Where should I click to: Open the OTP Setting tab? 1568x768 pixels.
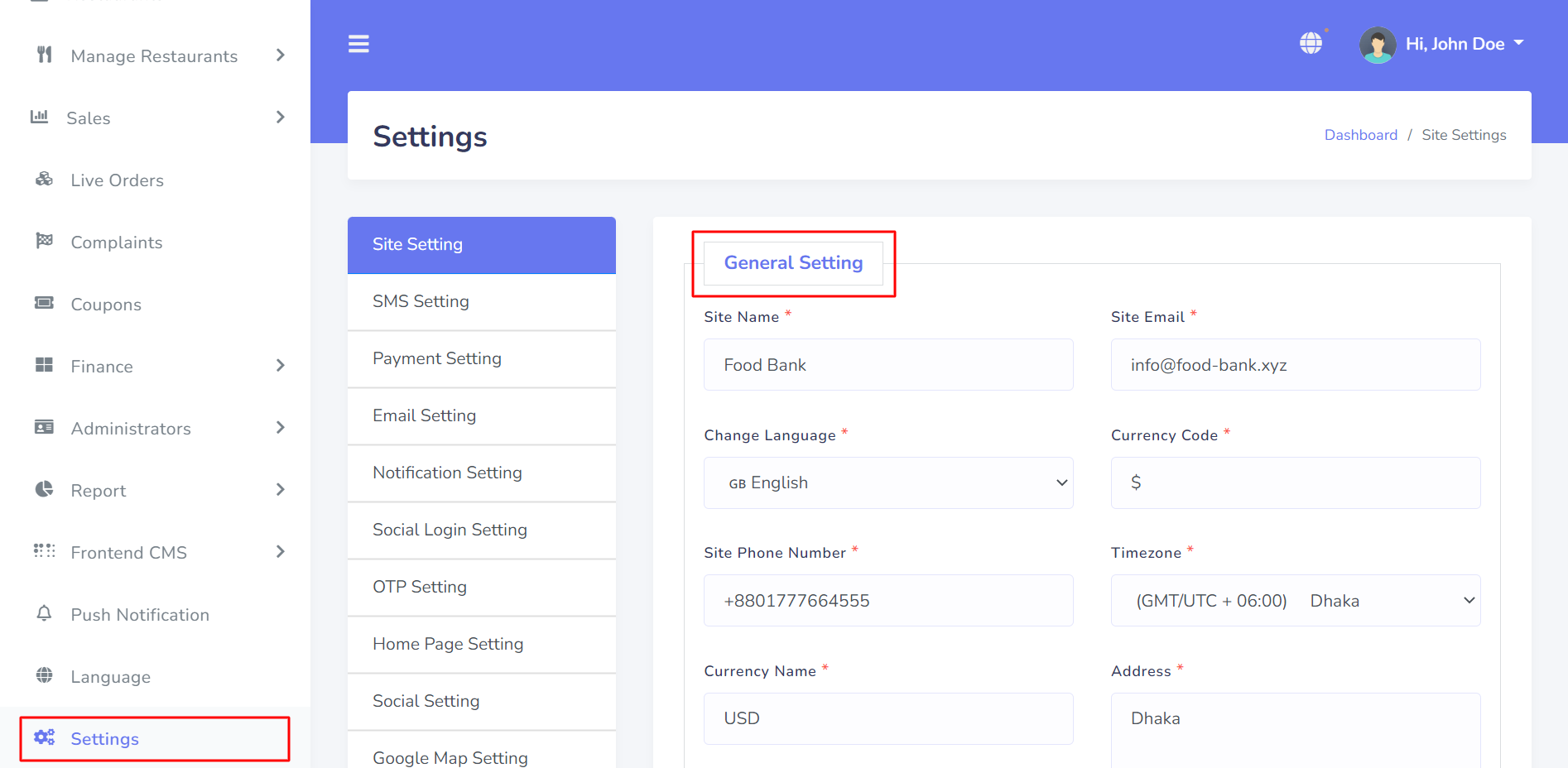[x=482, y=588]
